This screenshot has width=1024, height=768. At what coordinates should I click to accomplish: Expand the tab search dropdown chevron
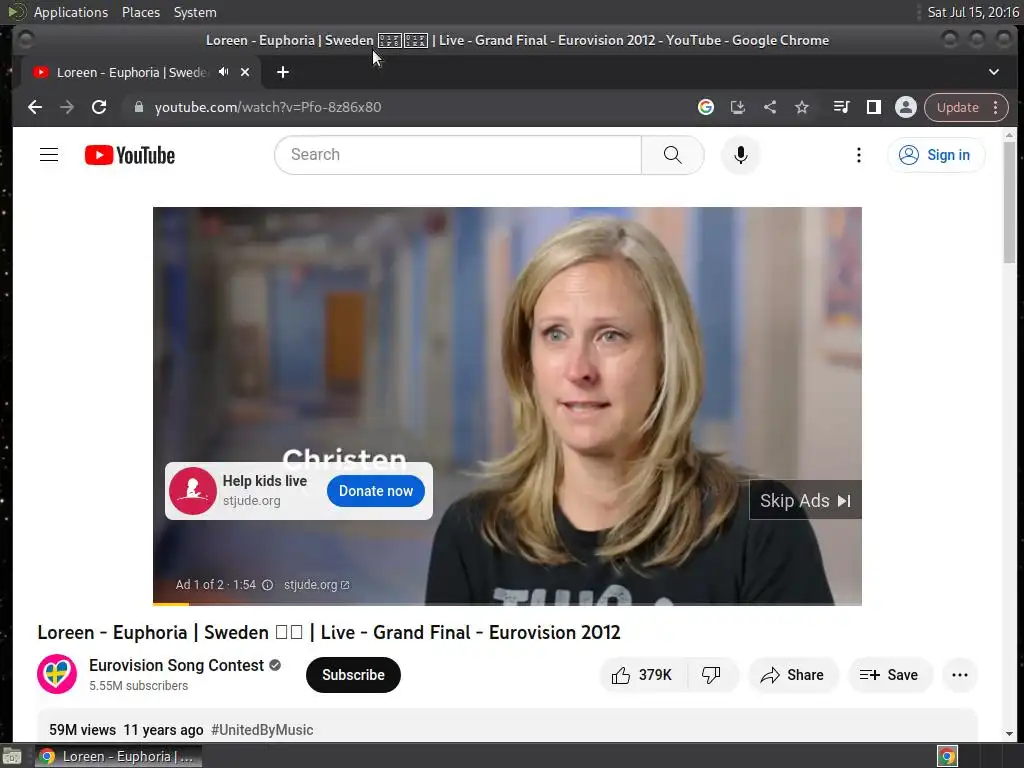(x=994, y=72)
